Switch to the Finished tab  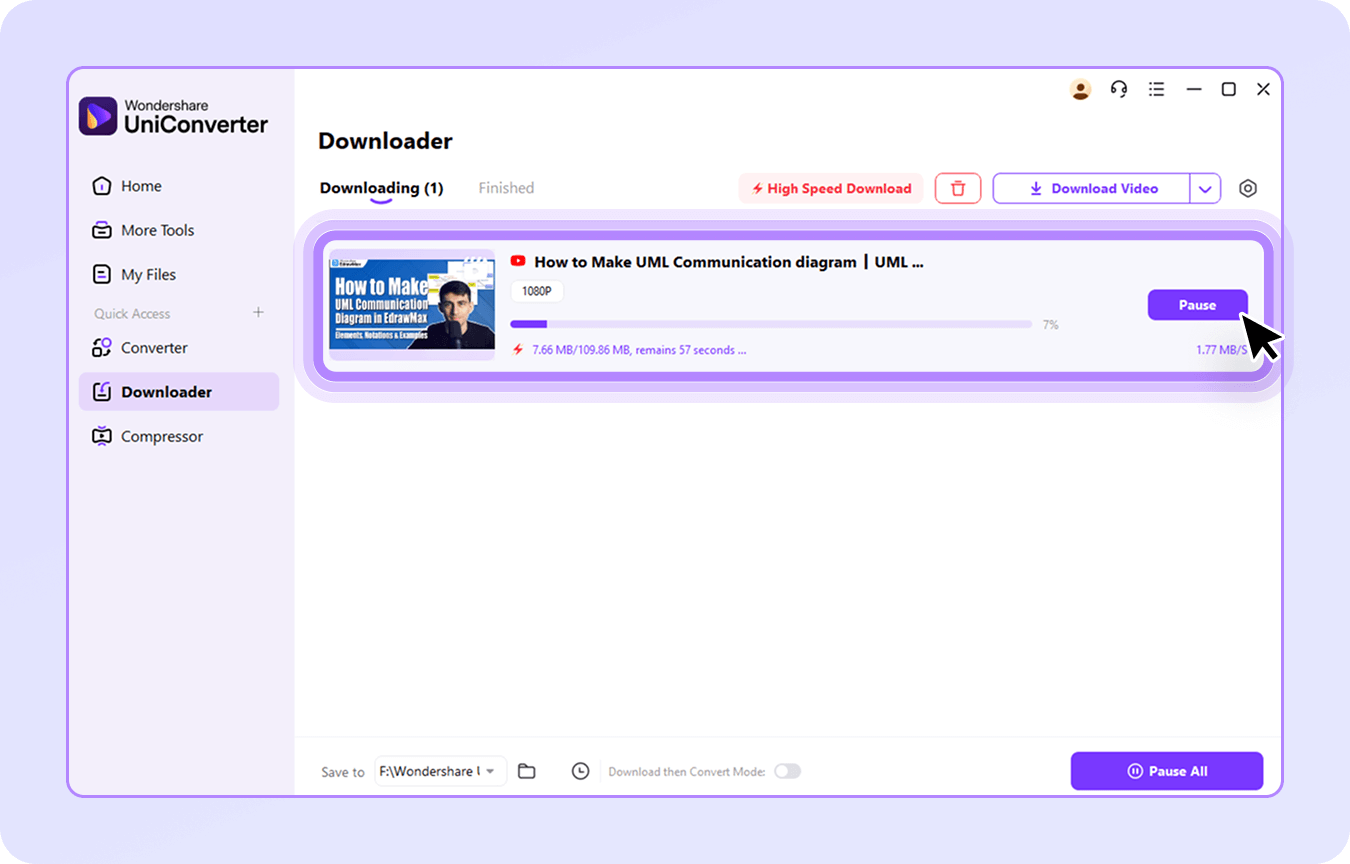(506, 188)
